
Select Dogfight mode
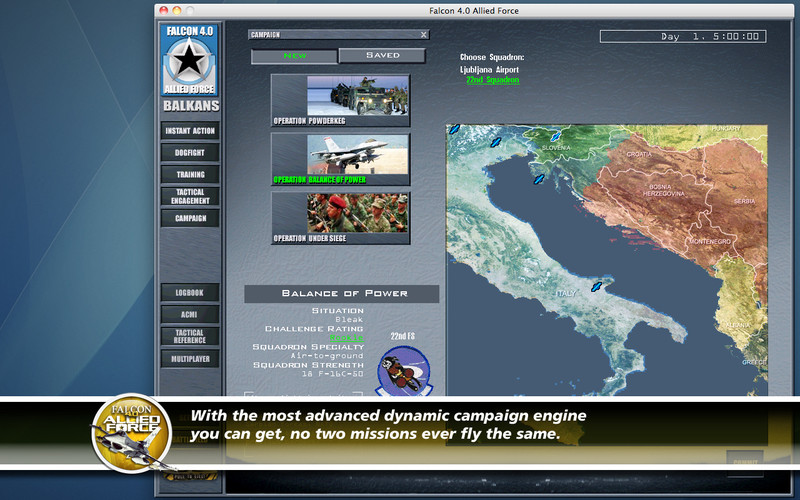pyautogui.click(x=190, y=153)
